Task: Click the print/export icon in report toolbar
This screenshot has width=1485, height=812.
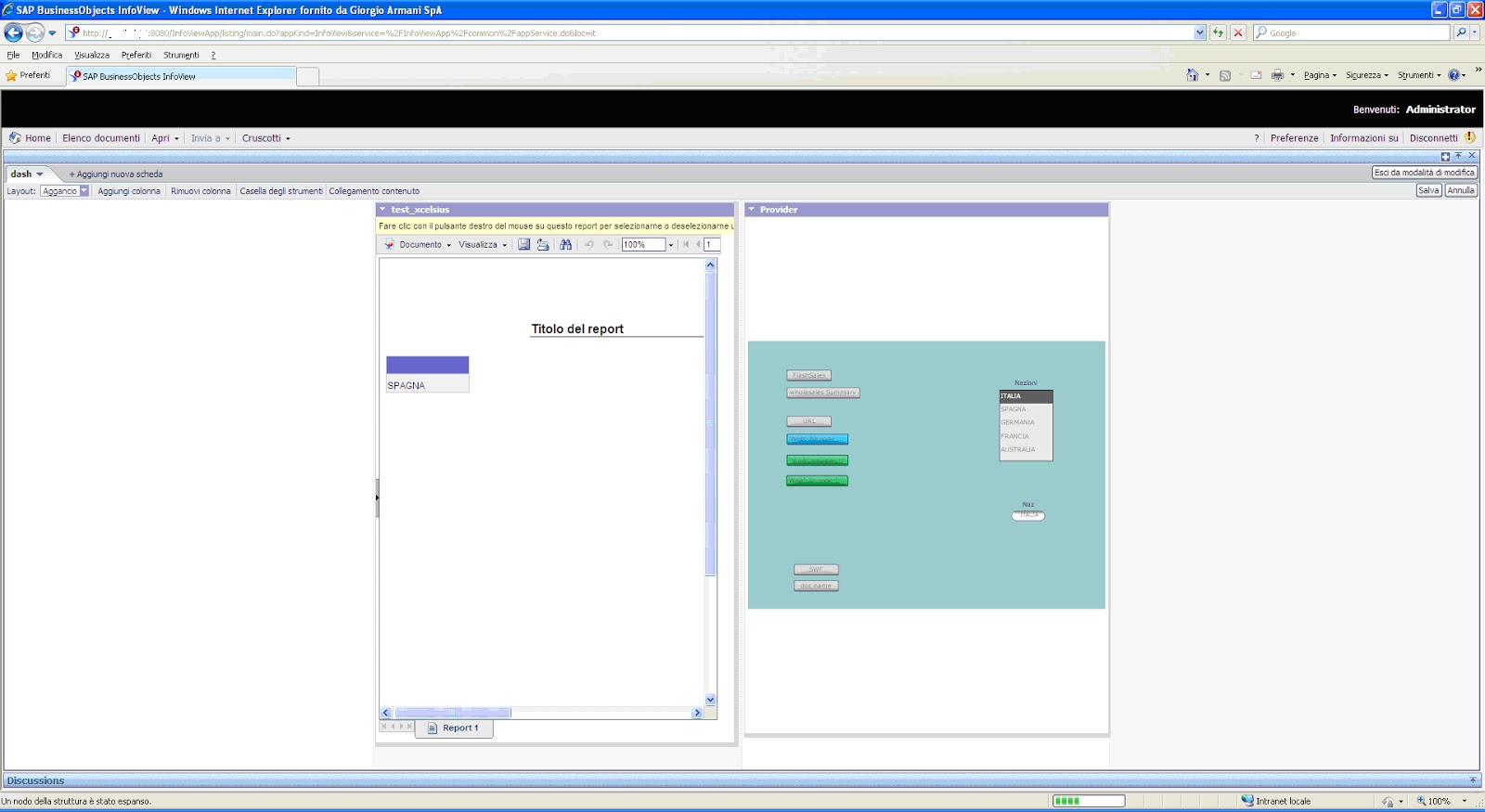Action: click(543, 244)
